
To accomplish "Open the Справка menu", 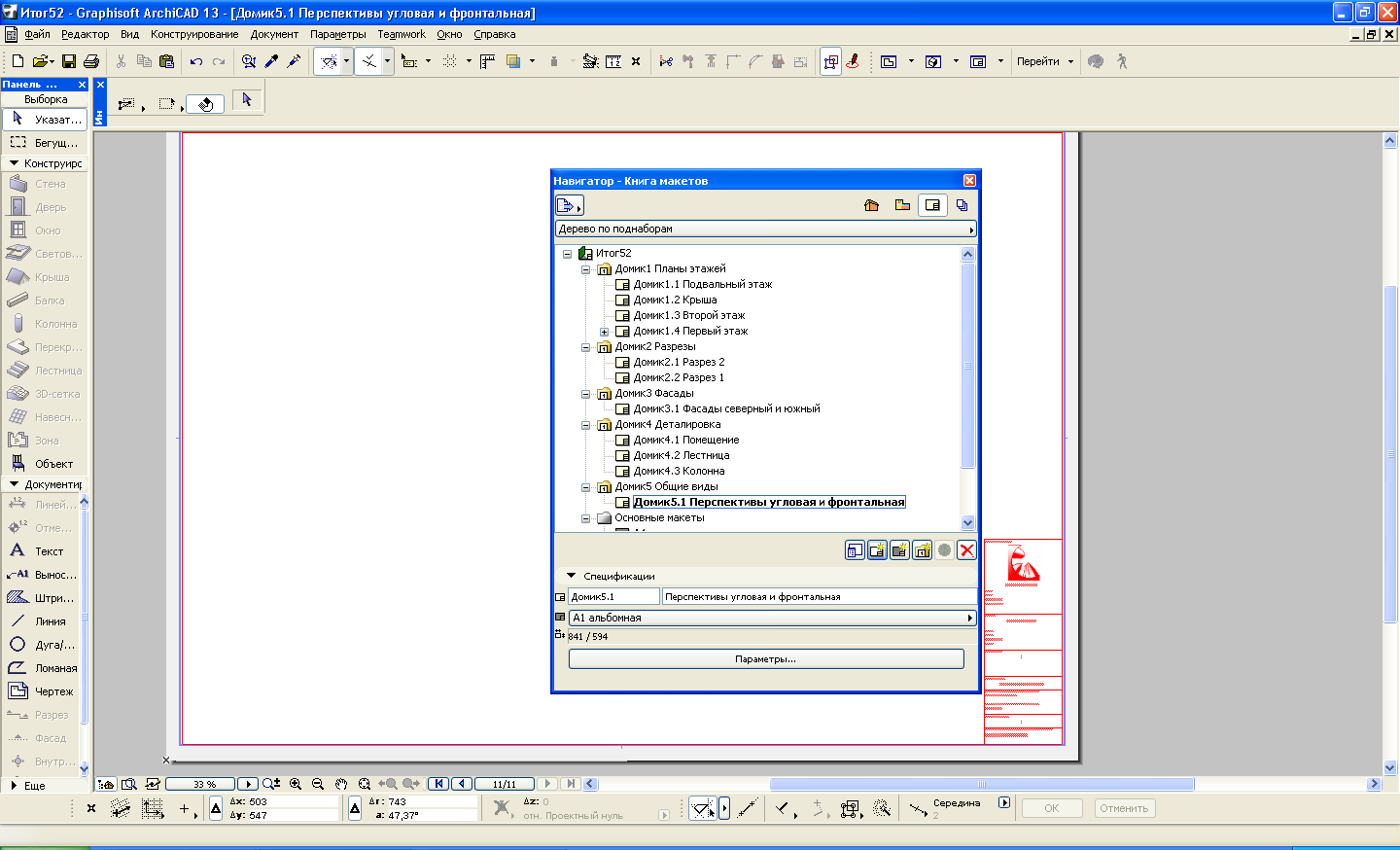I will (x=495, y=34).
